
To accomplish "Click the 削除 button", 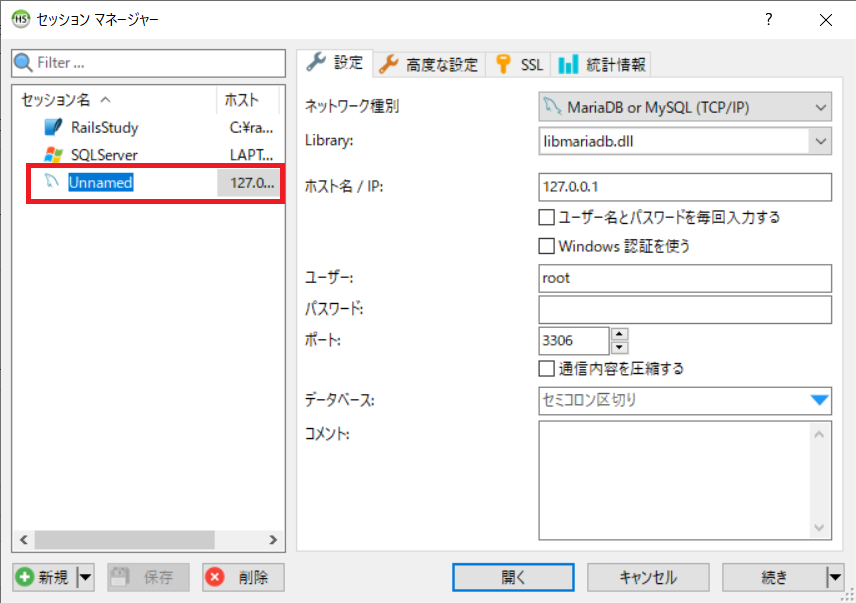I will (243, 577).
